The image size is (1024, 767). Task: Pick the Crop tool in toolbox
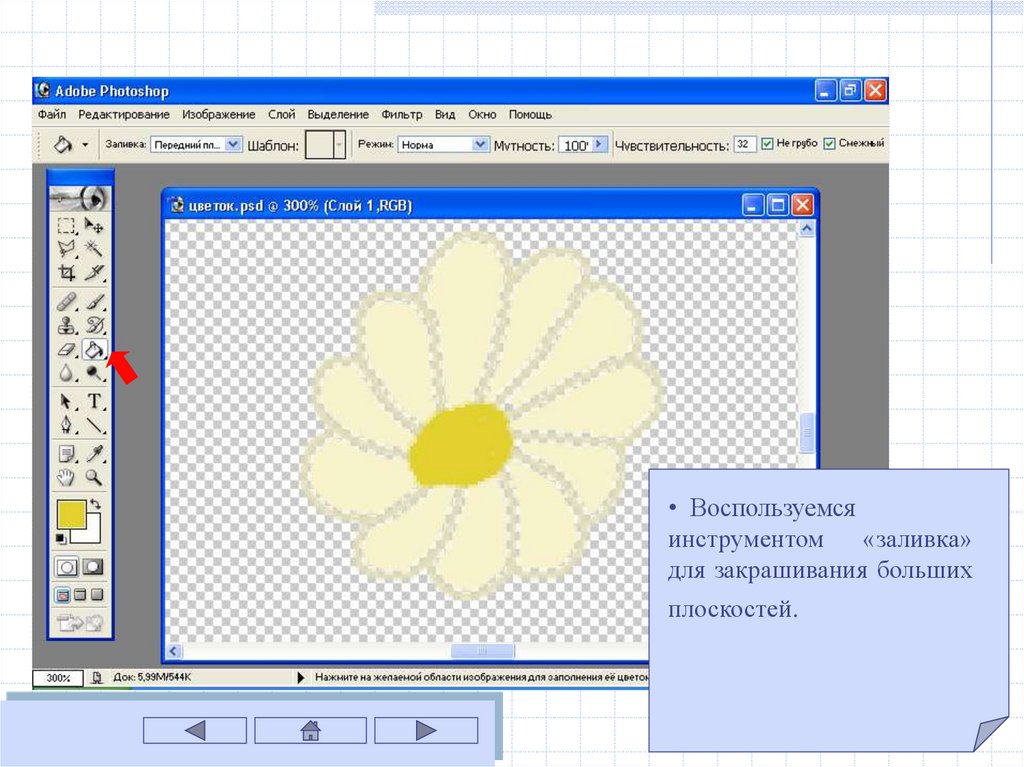coord(67,273)
